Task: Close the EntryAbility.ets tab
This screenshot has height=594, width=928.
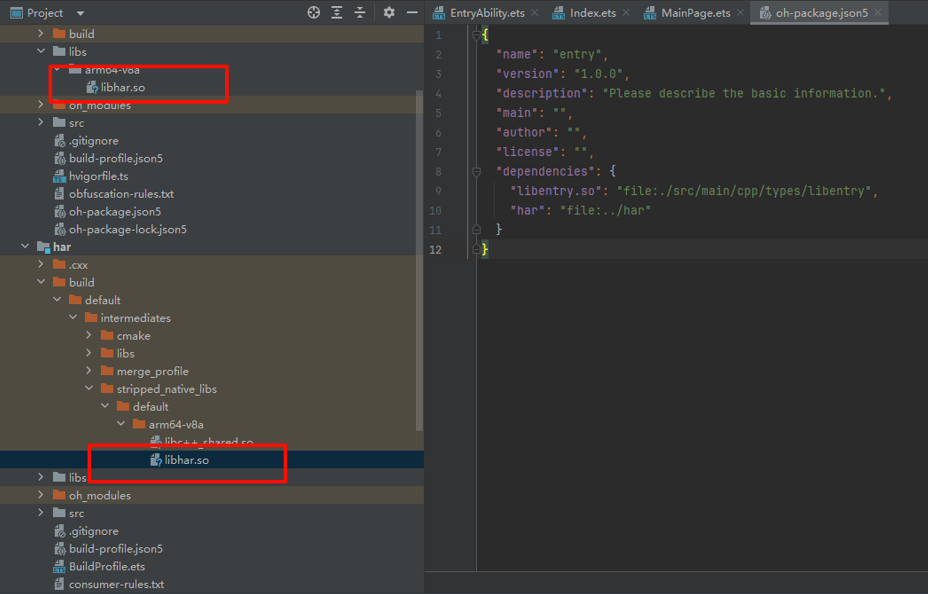Action: [534, 13]
